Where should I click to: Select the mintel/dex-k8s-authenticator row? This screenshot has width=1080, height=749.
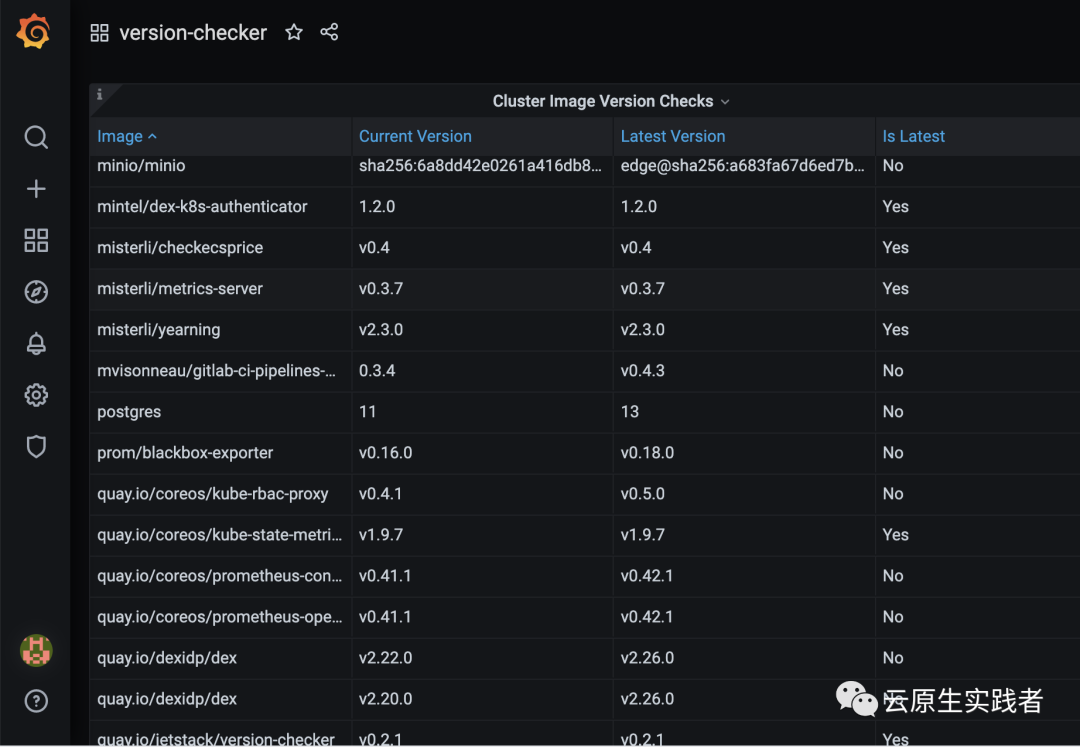click(x=585, y=207)
